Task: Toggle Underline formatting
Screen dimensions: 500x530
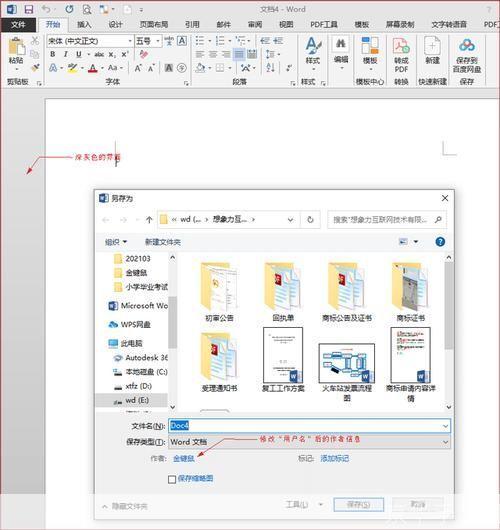Action: pyautogui.click(x=79, y=54)
